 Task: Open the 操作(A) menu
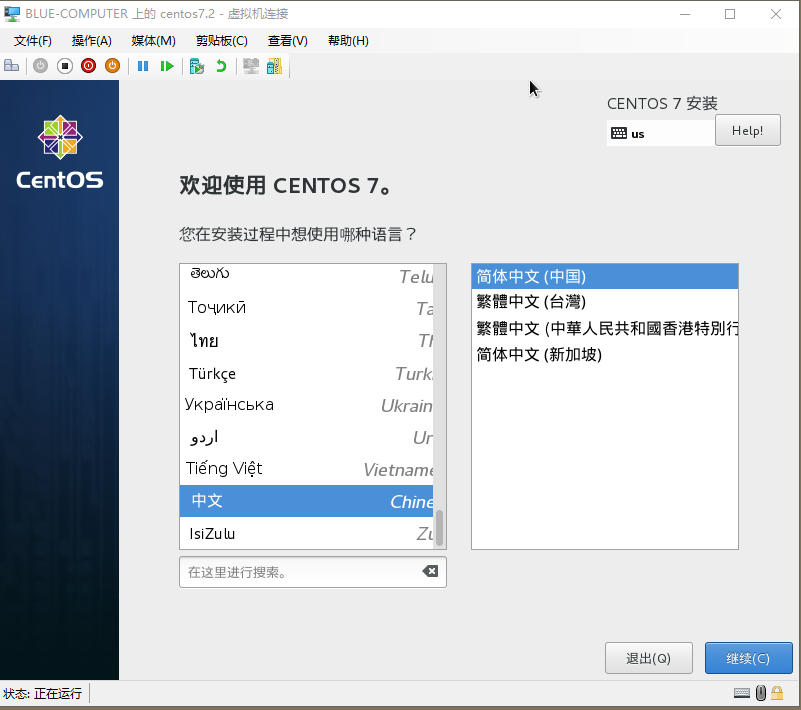pyautogui.click(x=91, y=41)
